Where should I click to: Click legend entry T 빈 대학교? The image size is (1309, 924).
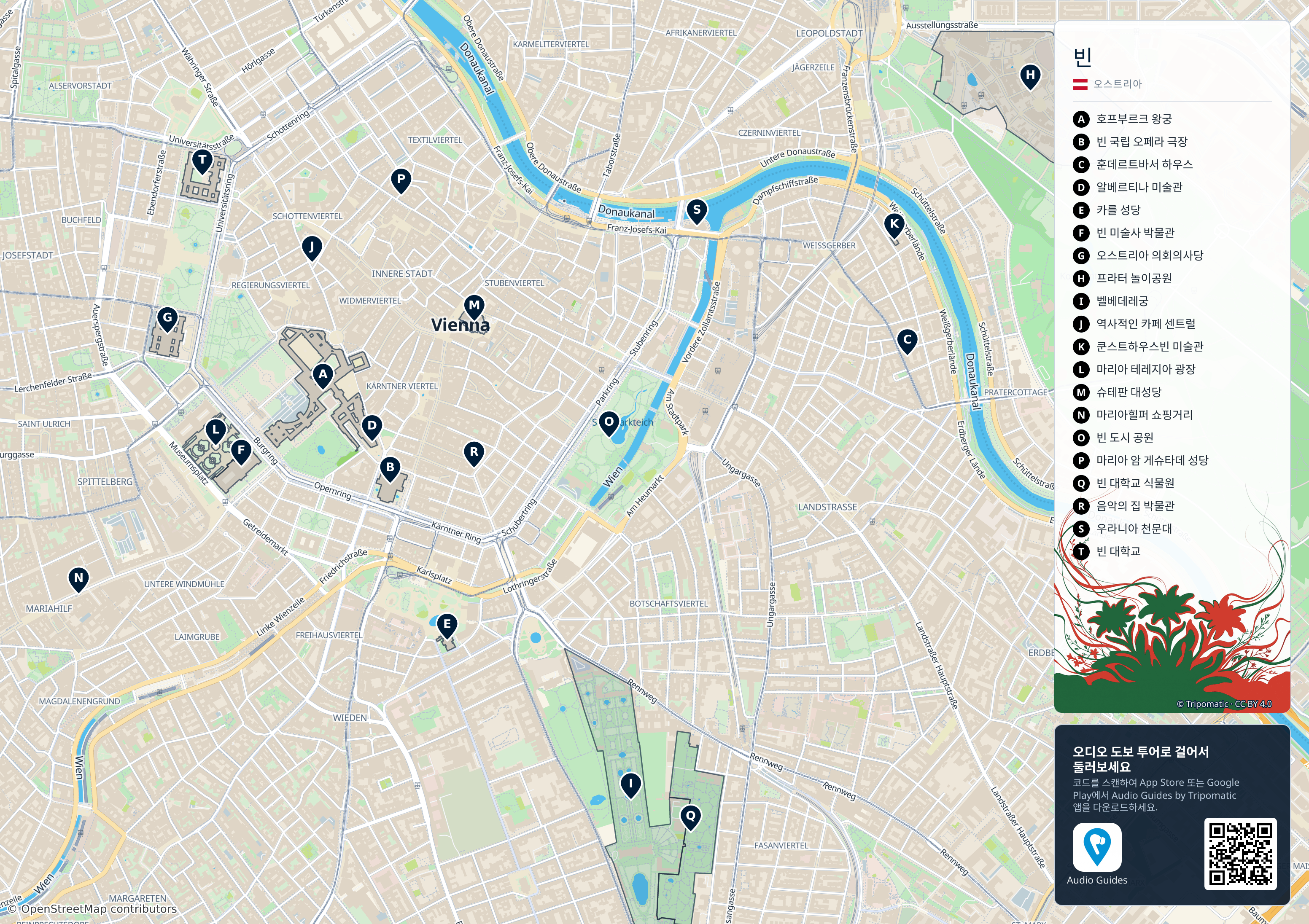[1107, 552]
